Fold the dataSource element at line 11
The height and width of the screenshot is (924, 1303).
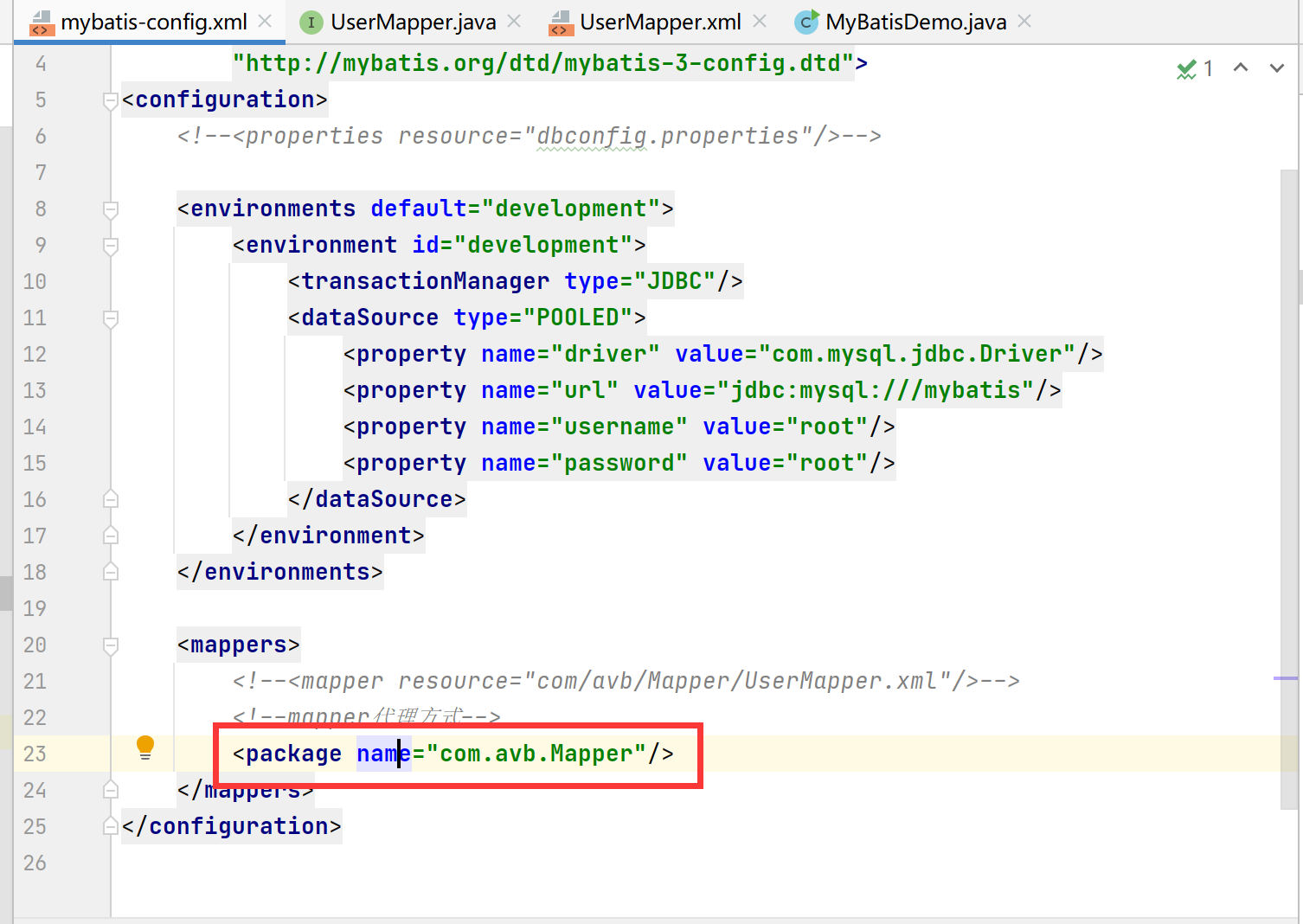point(111,319)
